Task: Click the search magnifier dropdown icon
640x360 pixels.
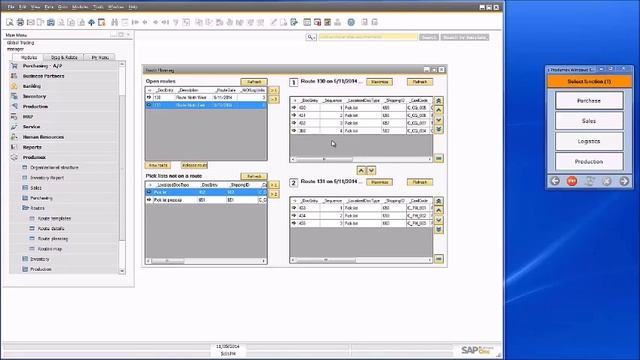Action: 311,37
